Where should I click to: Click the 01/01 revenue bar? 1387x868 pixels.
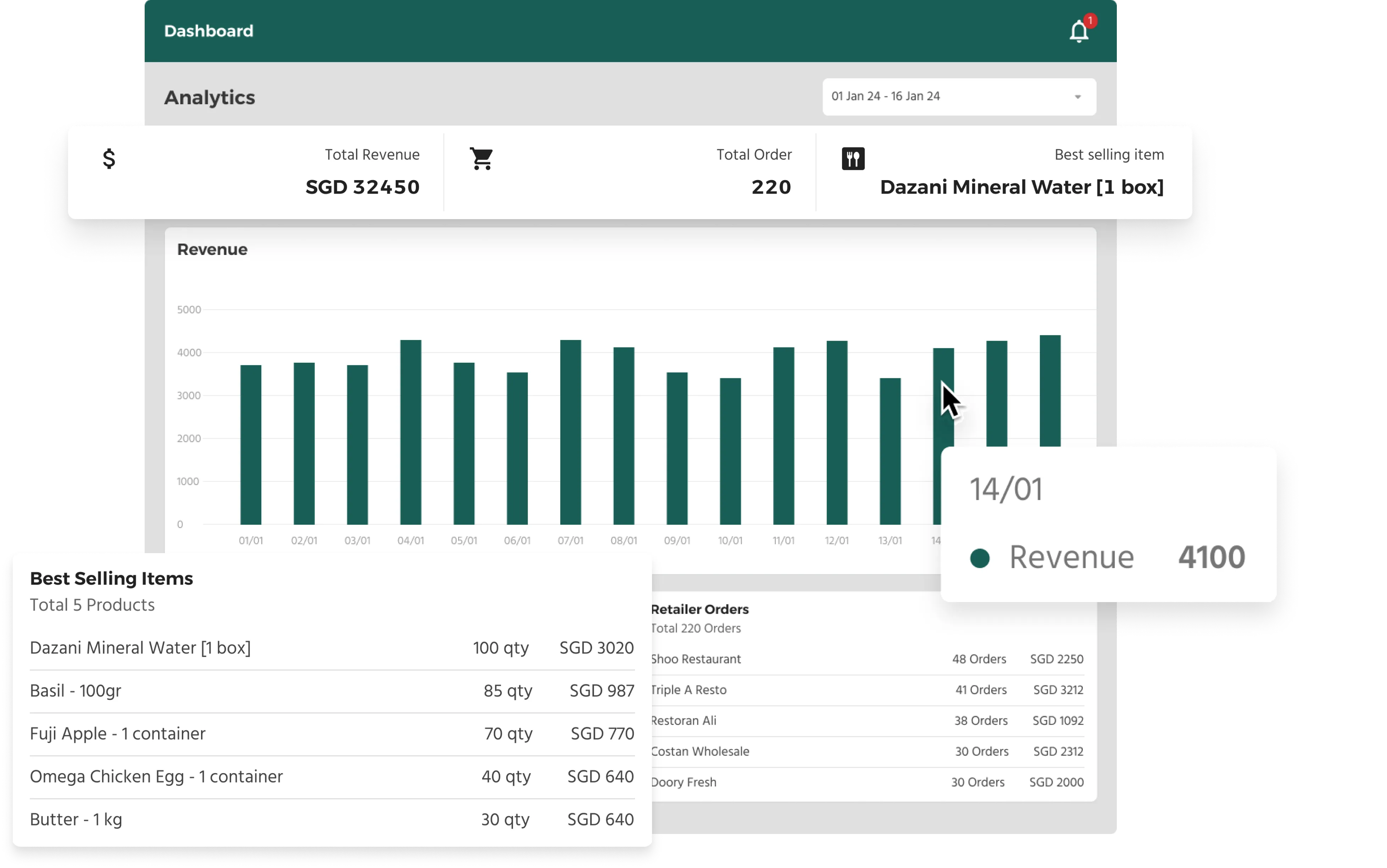point(251,444)
